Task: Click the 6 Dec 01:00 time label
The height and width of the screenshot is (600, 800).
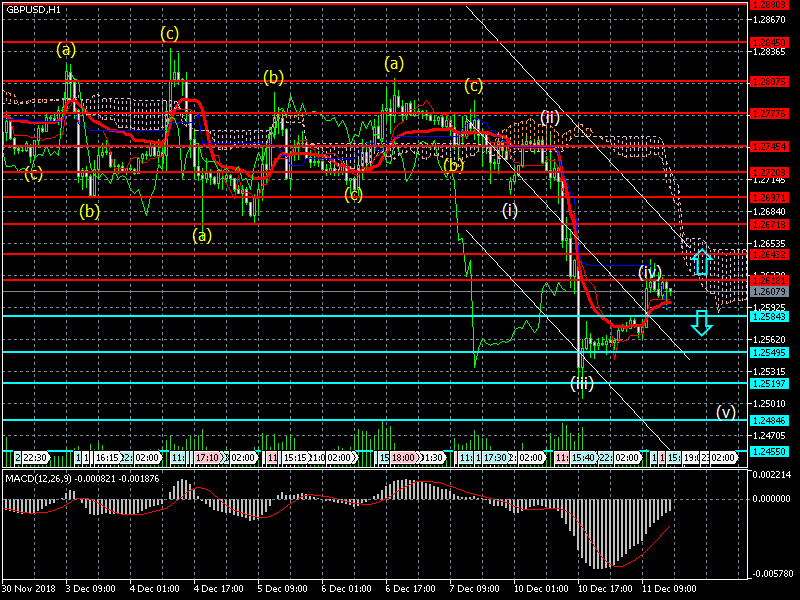Action: point(347,589)
